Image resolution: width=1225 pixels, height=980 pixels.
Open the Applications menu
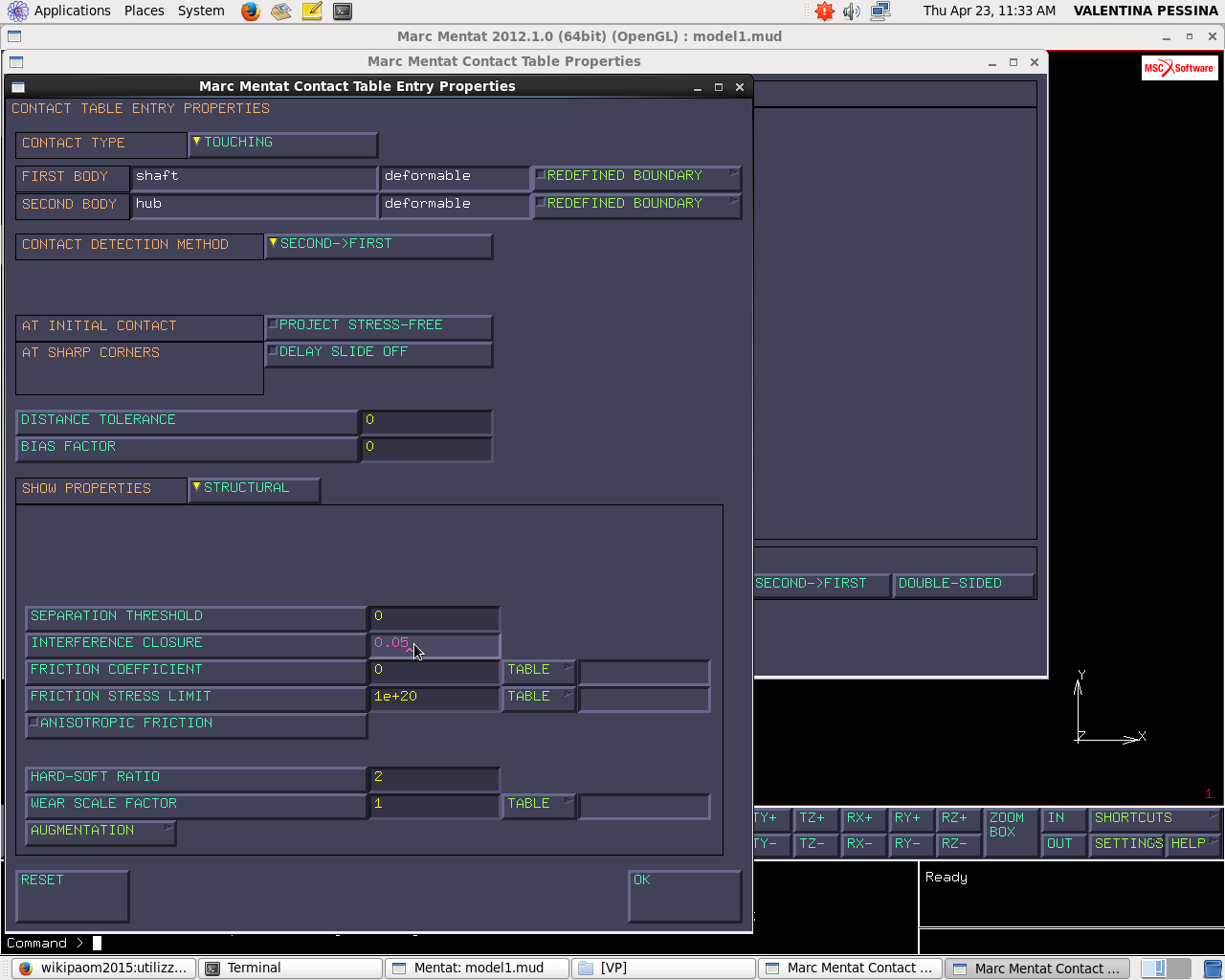(x=60, y=11)
